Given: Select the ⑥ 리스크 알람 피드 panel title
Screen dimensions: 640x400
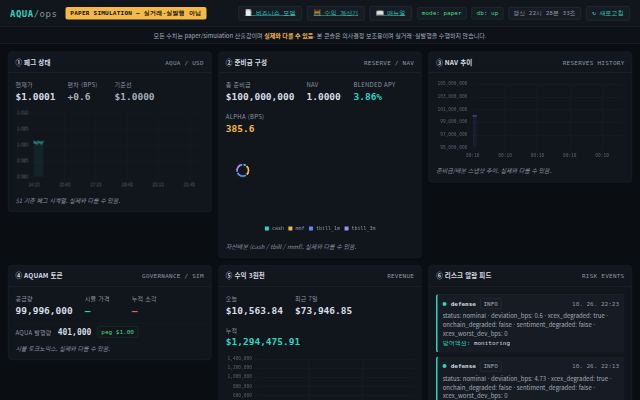Looking at the screenshot, I should coord(464,276).
